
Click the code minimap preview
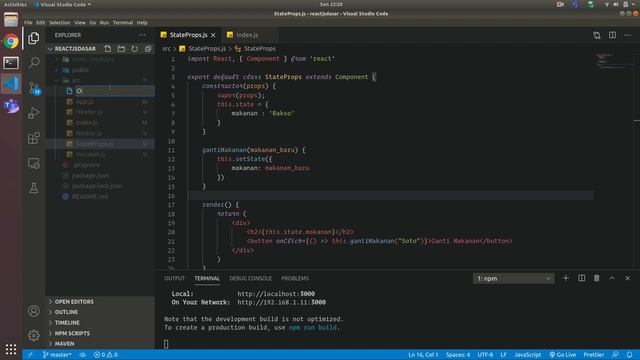pos(612,61)
